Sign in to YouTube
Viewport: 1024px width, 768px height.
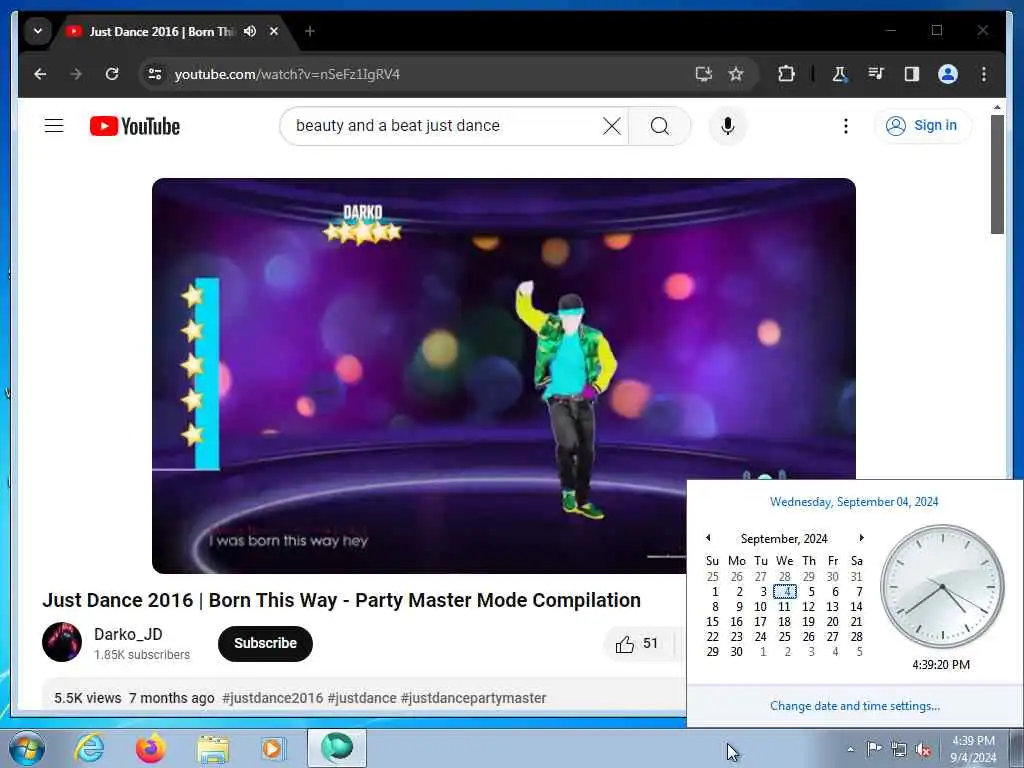point(922,125)
